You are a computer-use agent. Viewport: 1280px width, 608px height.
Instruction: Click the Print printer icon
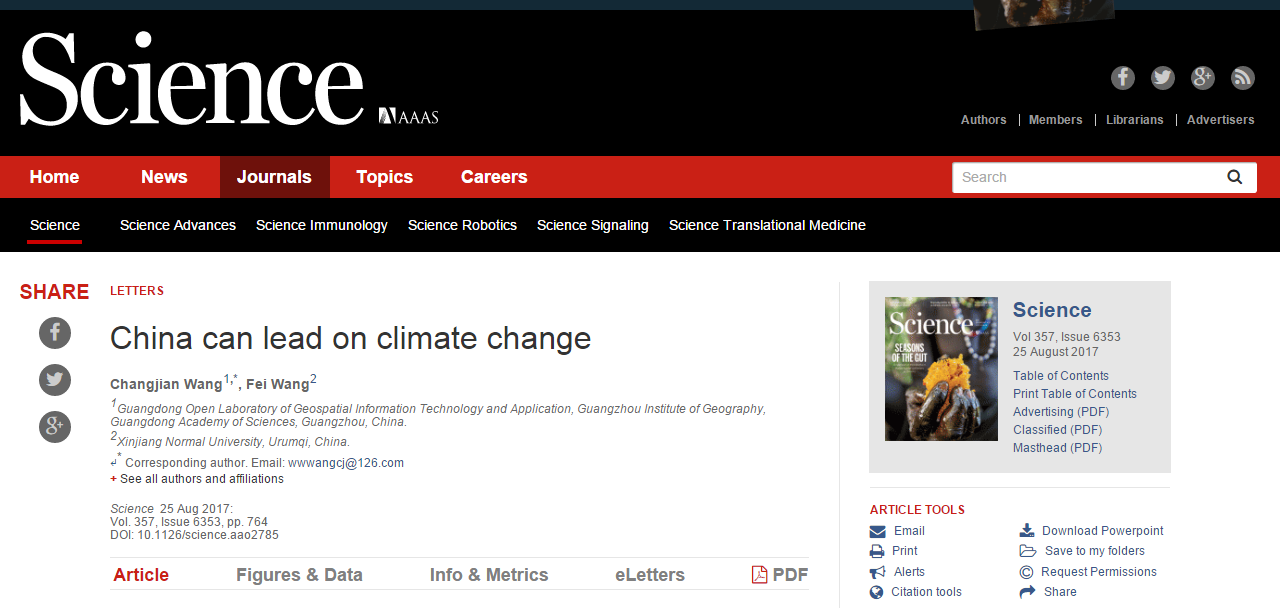878,551
